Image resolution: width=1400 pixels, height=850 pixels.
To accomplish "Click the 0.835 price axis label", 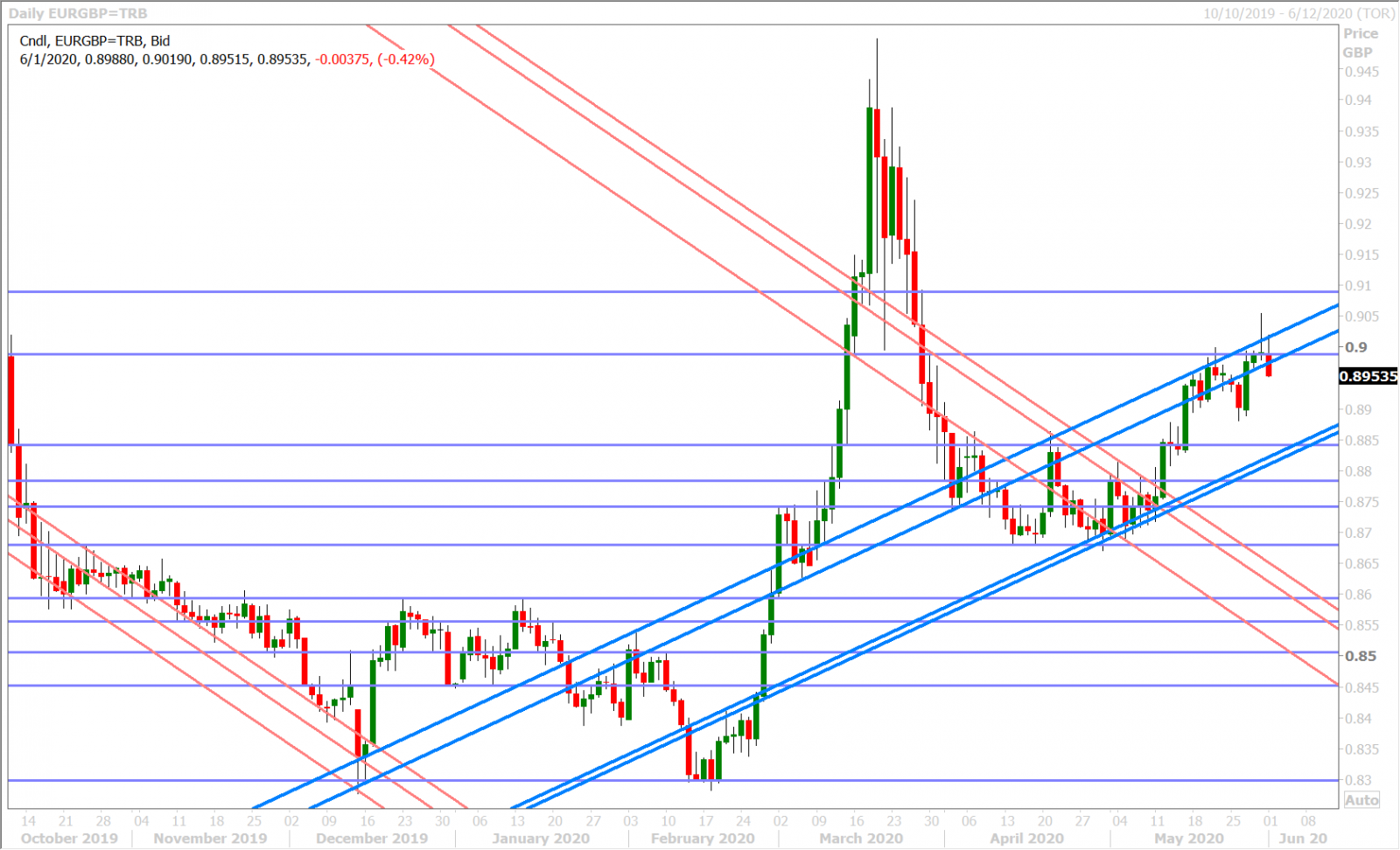I will (1362, 749).
